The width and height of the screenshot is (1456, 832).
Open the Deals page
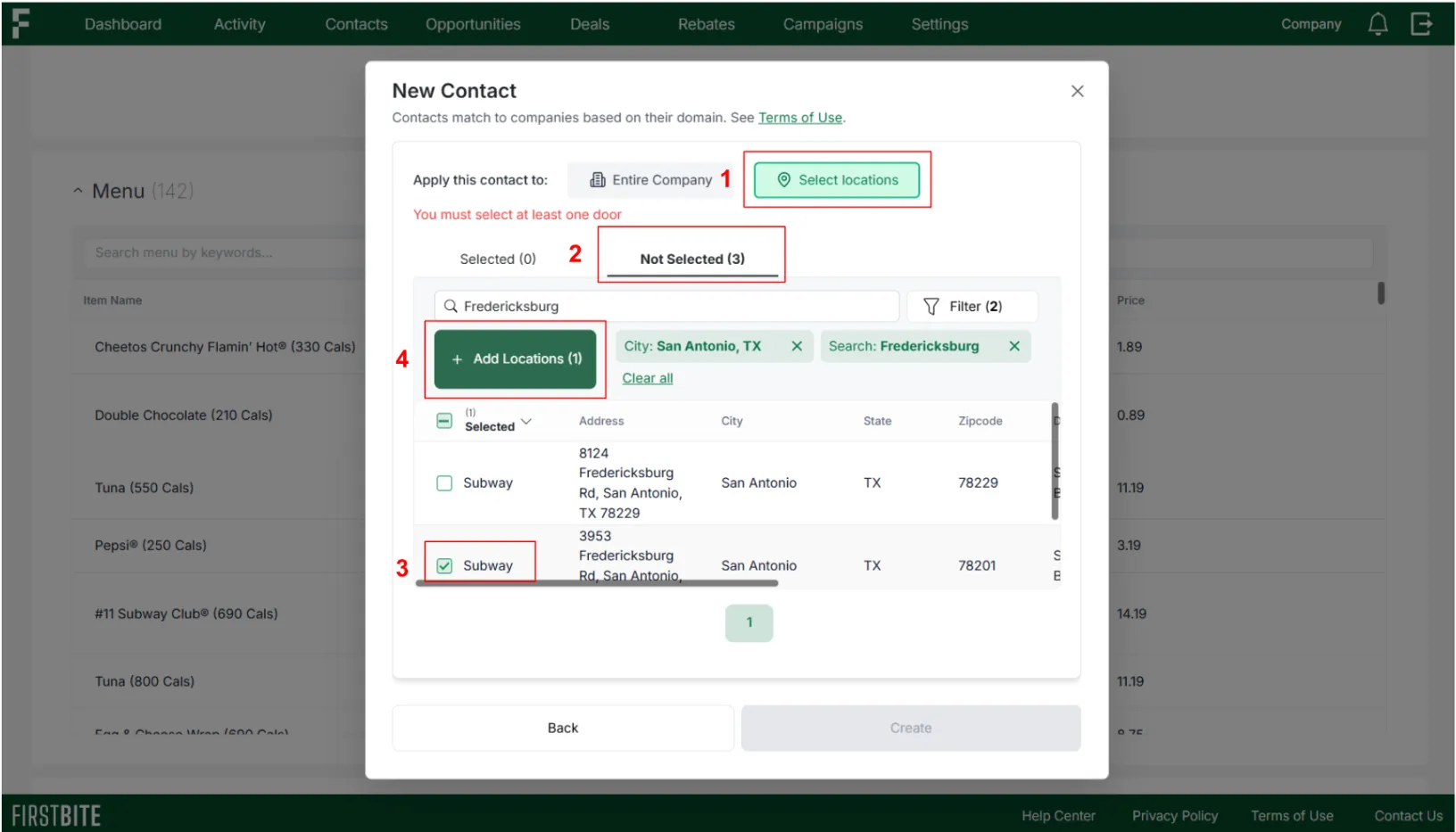tap(590, 24)
